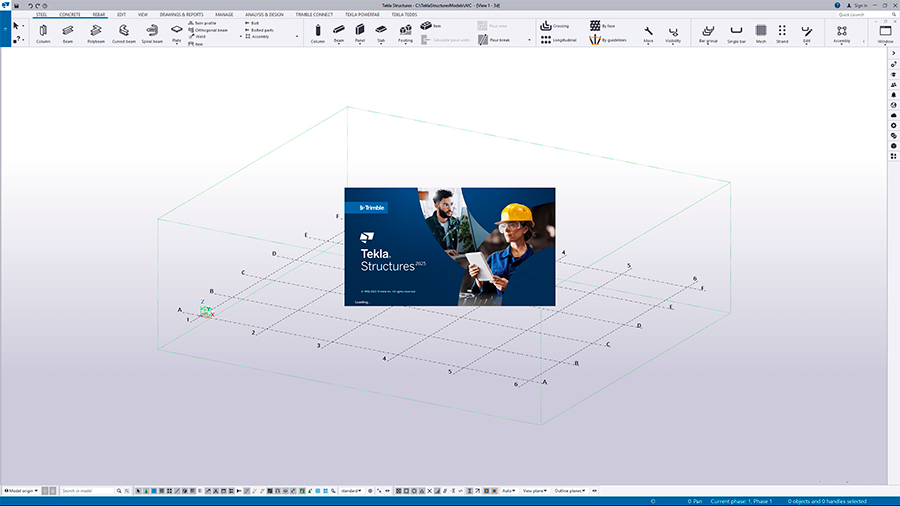This screenshot has height=506, width=900.
Task: Click the Crossing rebar icon
Action: 555,25
